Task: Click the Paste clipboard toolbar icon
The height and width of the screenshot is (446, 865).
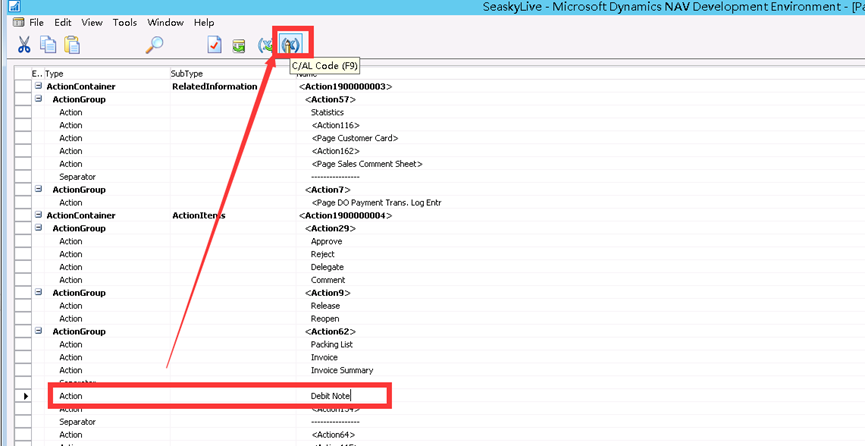Action: (x=72, y=45)
